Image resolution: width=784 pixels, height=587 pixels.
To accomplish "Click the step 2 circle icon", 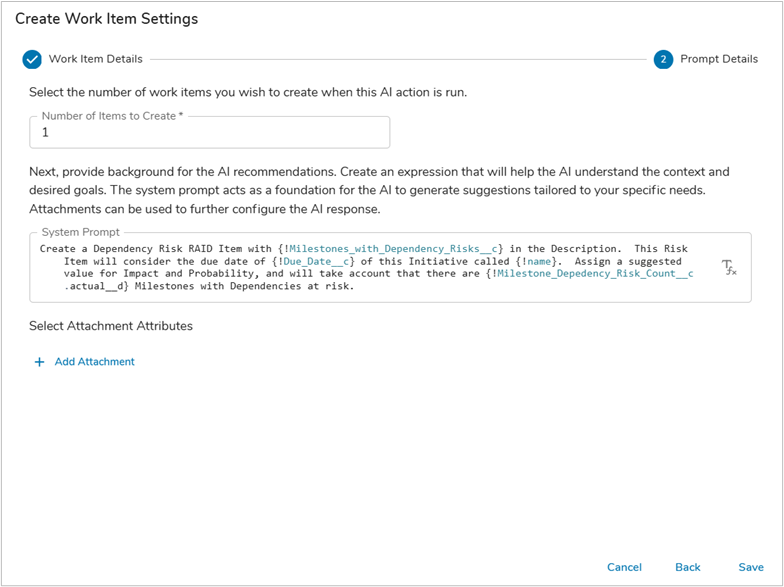I will (x=663, y=59).
